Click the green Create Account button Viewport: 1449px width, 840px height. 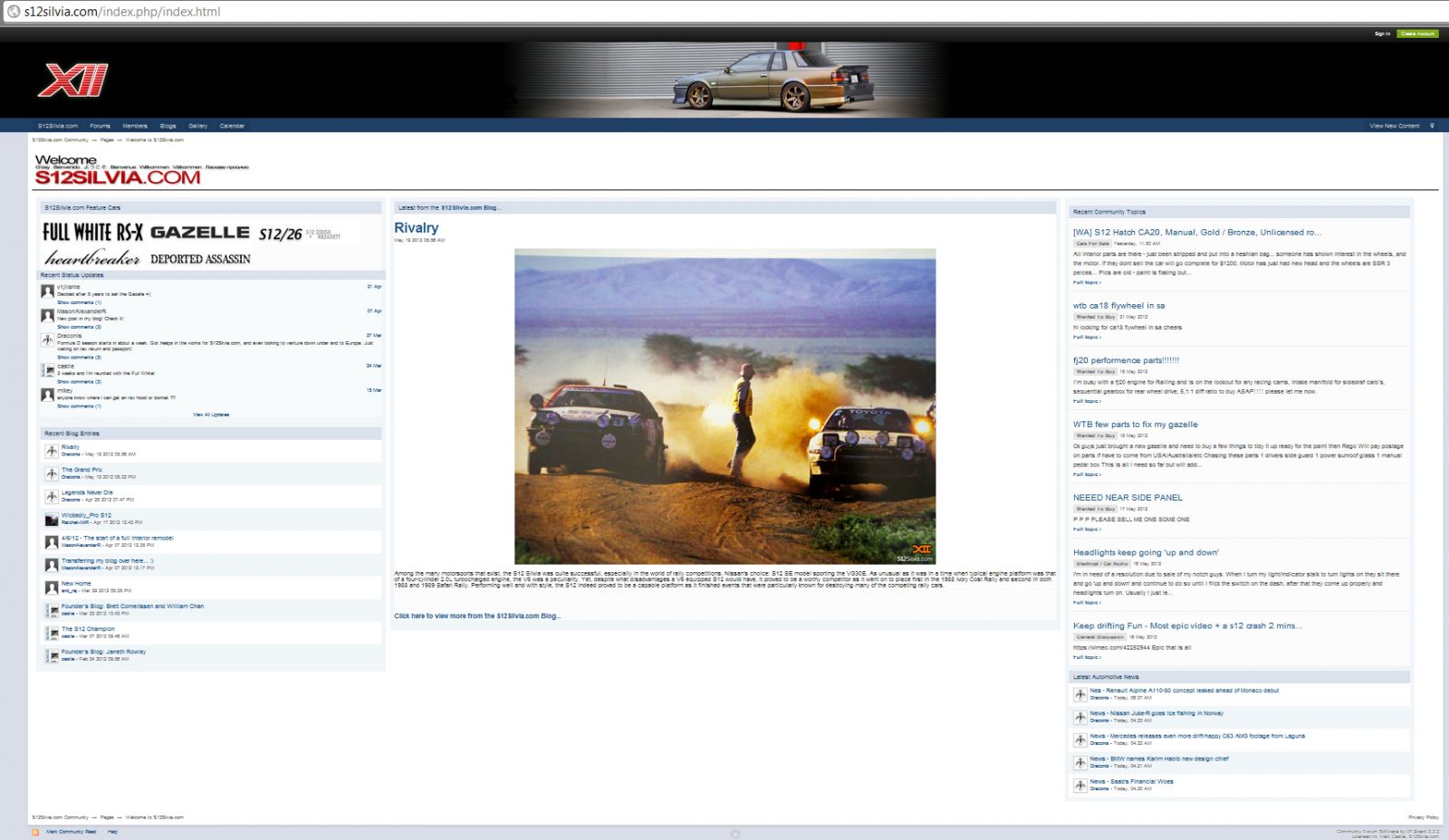(1417, 33)
